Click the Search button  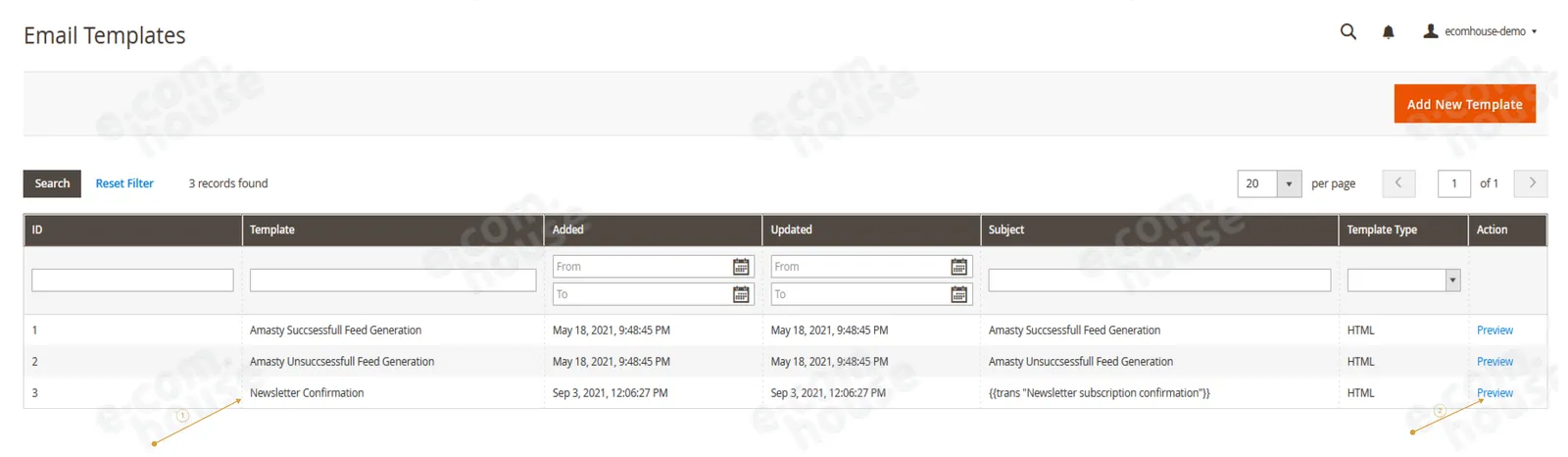[52, 183]
